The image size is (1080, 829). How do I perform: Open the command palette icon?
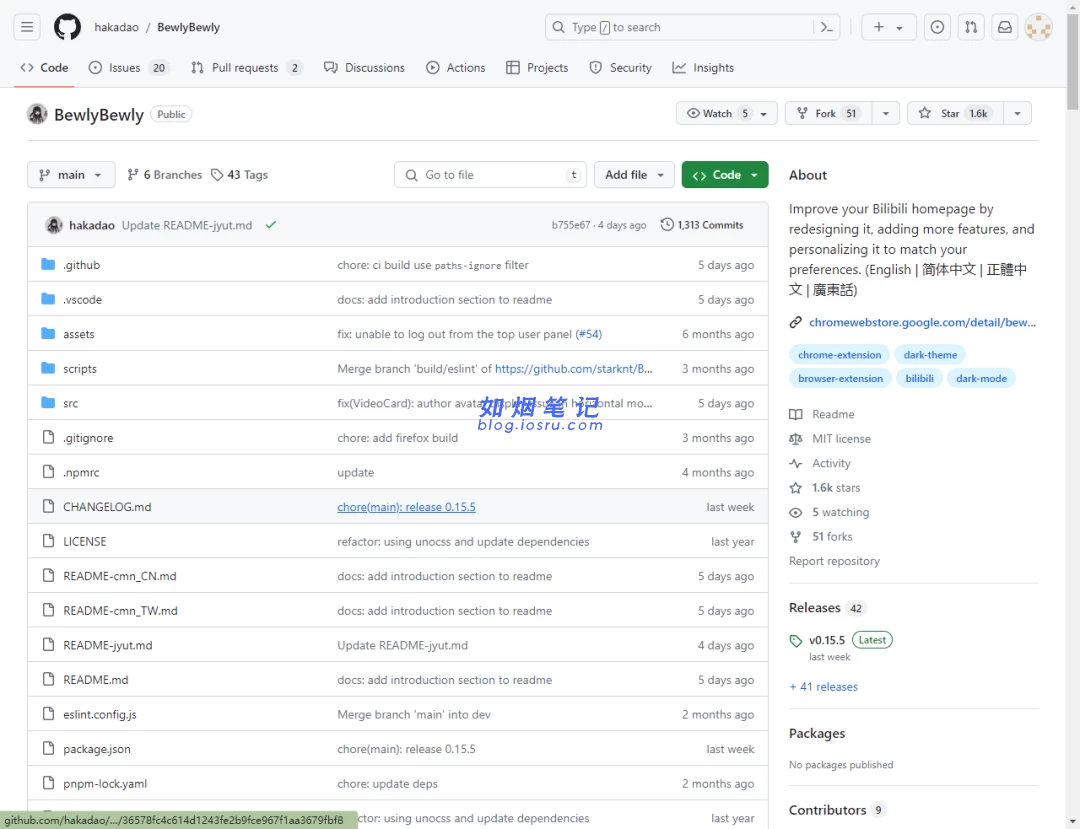827,27
